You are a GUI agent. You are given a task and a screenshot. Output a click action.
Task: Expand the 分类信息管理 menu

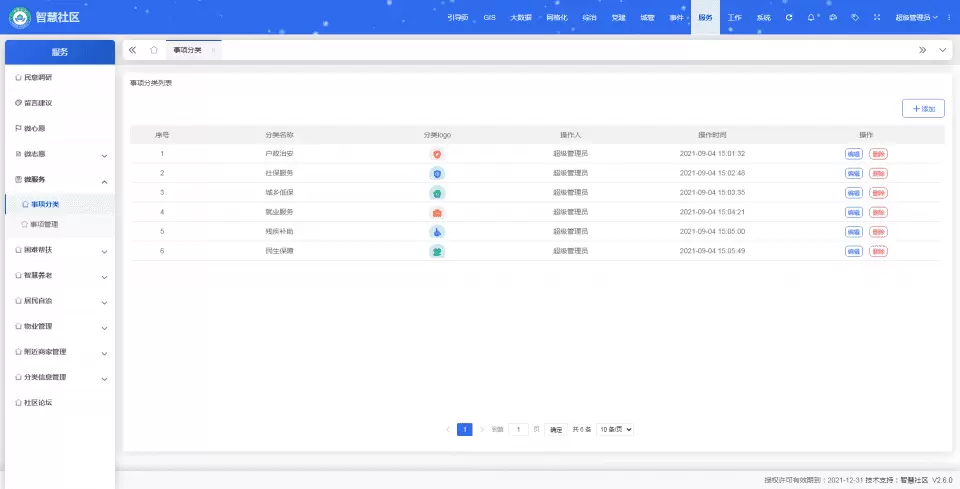point(59,378)
